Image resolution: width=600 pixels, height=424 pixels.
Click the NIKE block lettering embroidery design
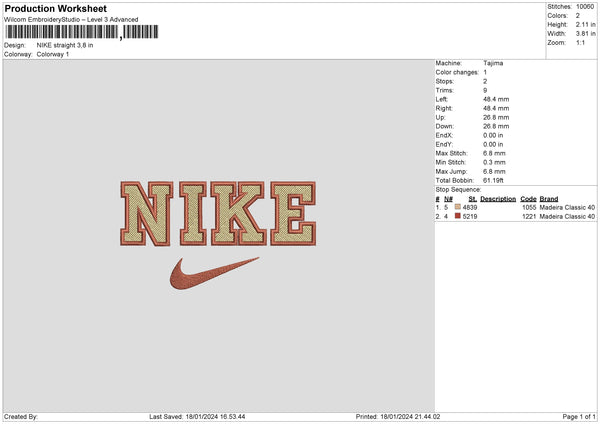(x=218, y=214)
